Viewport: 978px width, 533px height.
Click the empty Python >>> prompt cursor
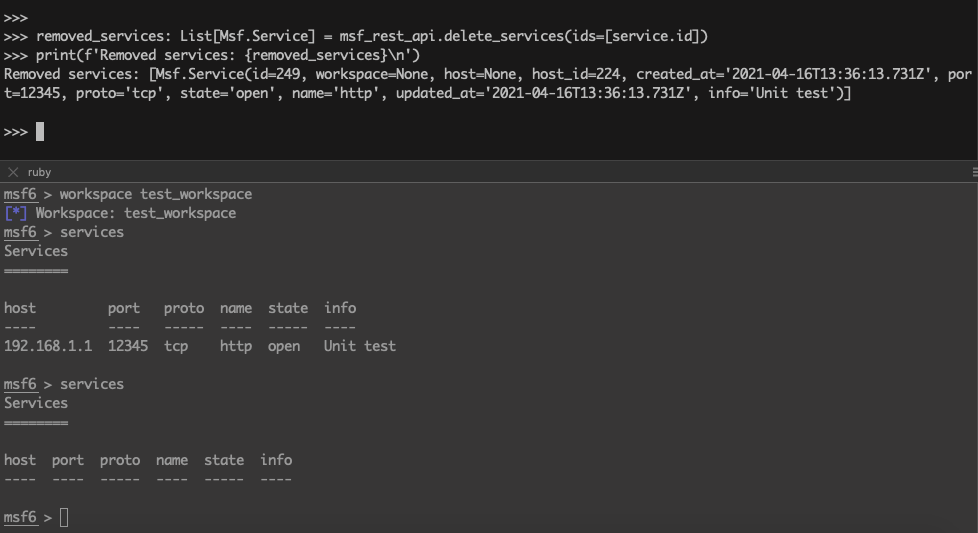[40, 131]
